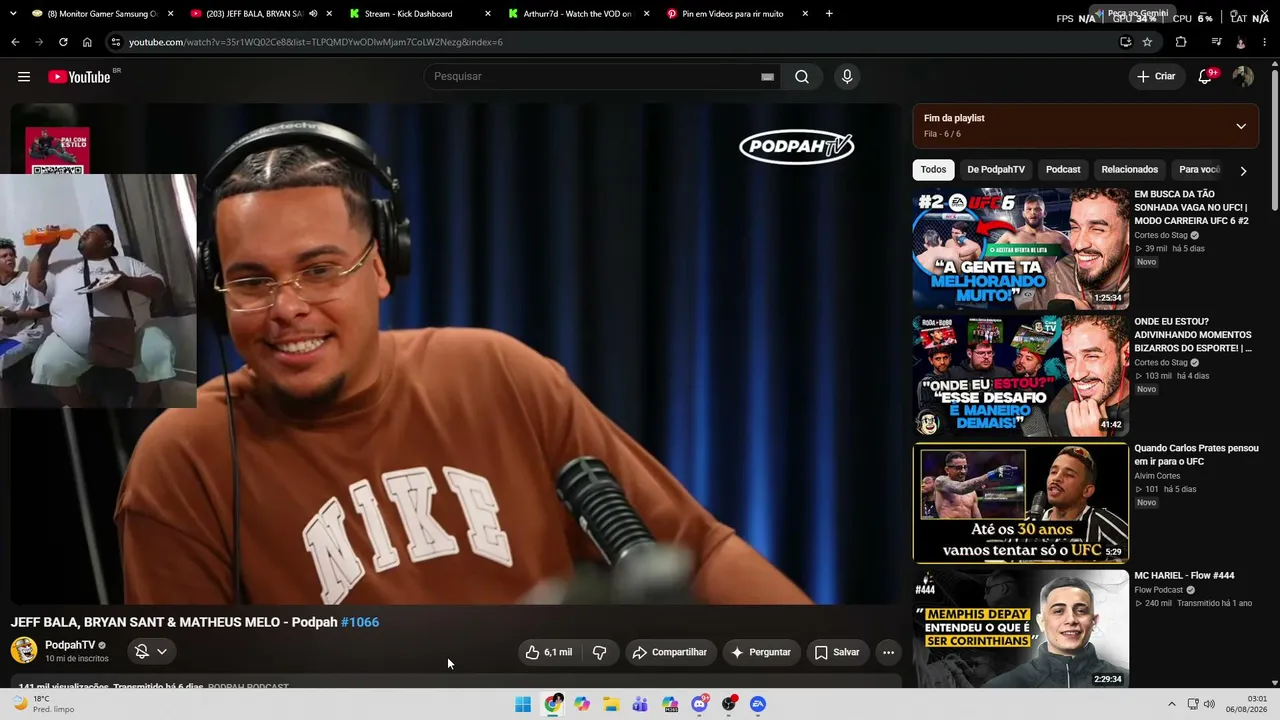Close the Stream - Kick Dashboard tab

488,14
